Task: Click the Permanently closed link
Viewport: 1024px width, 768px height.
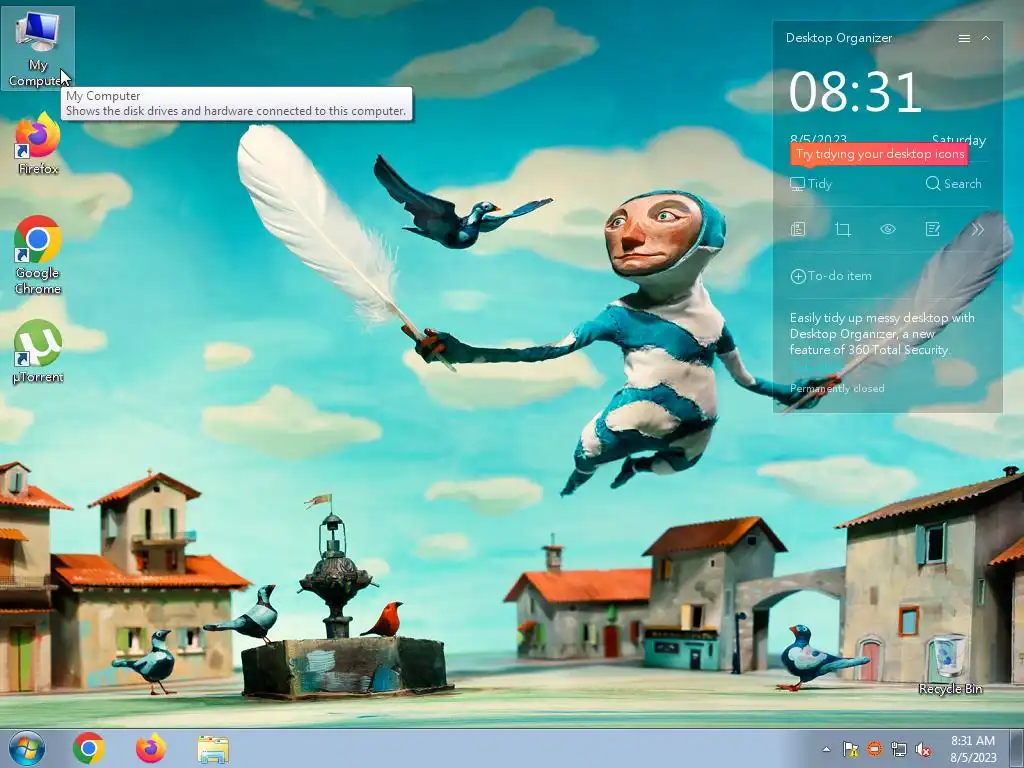Action: (837, 389)
